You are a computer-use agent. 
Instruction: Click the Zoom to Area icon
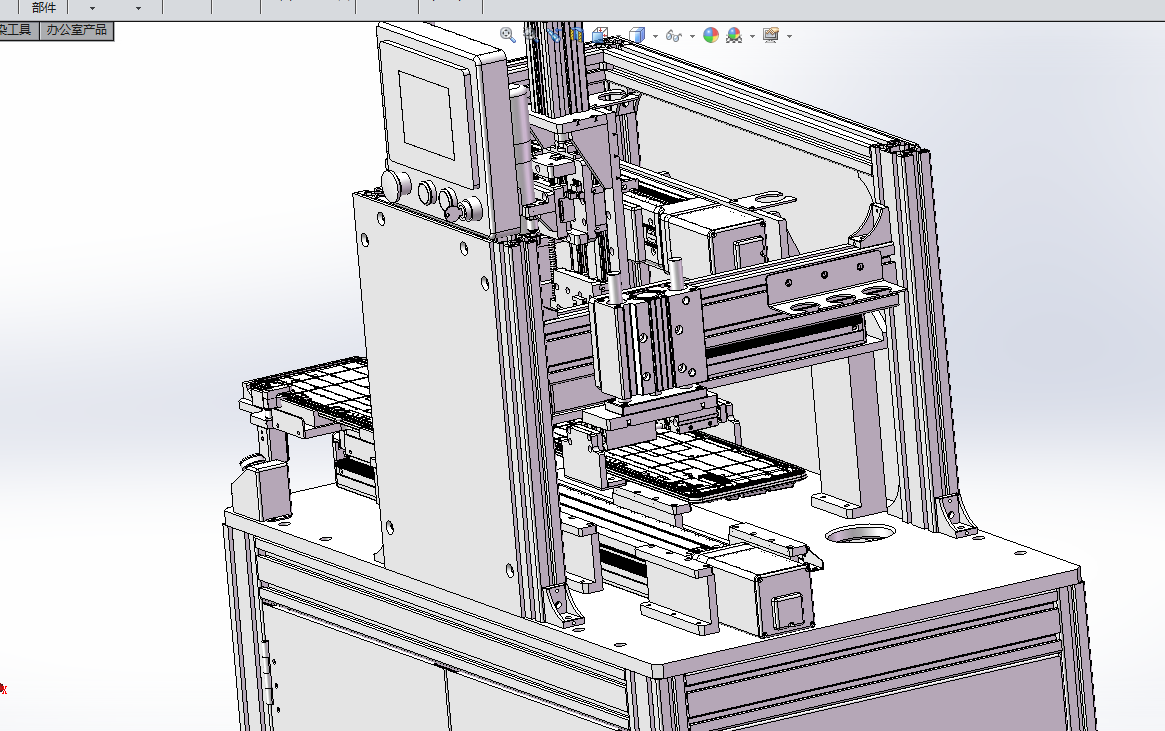point(530,35)
